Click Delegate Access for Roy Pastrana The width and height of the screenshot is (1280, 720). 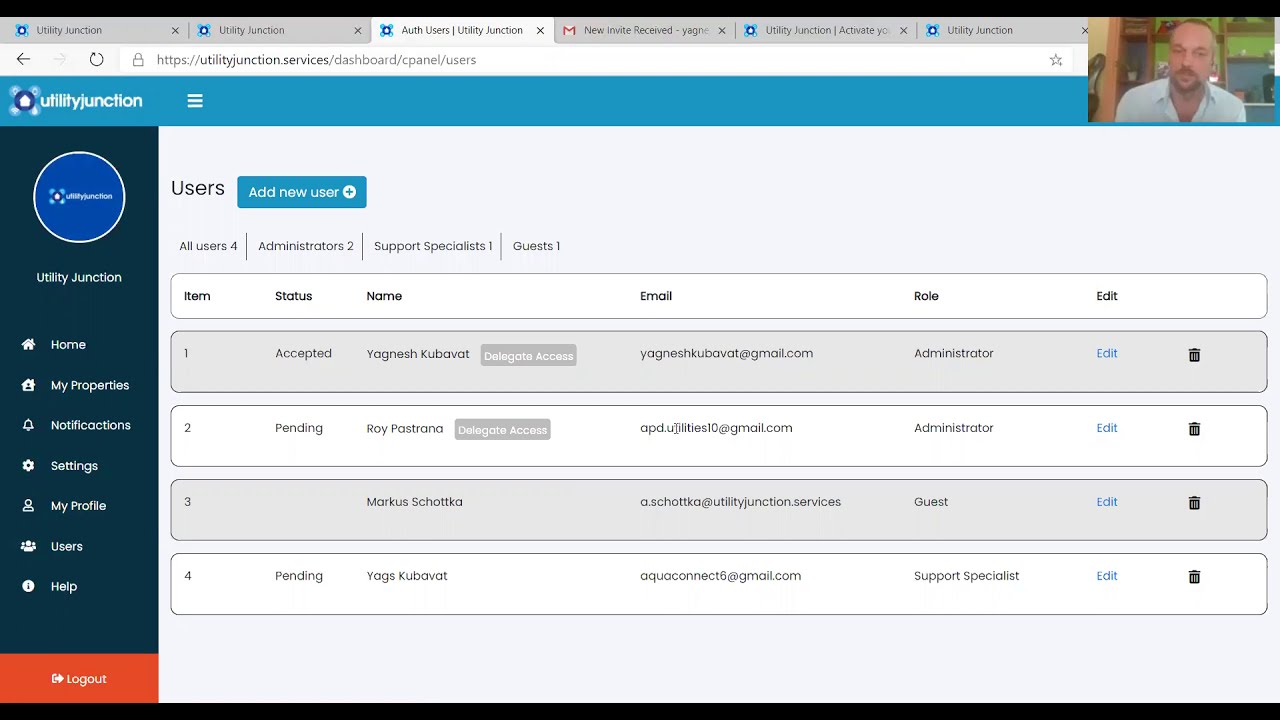(502, 430)
